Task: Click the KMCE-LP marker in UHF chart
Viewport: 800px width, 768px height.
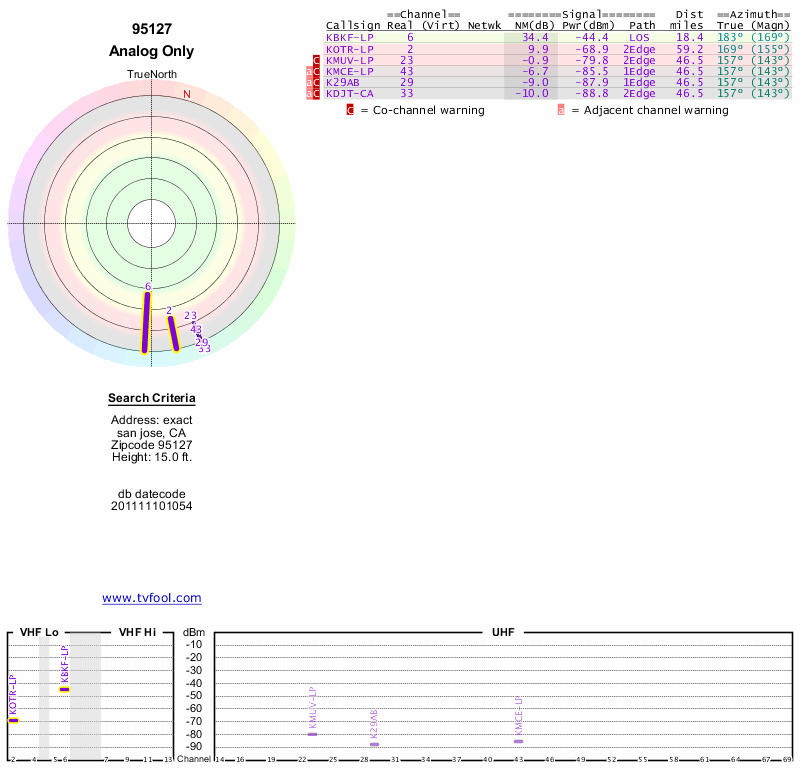Action: [x=518, y=741]
